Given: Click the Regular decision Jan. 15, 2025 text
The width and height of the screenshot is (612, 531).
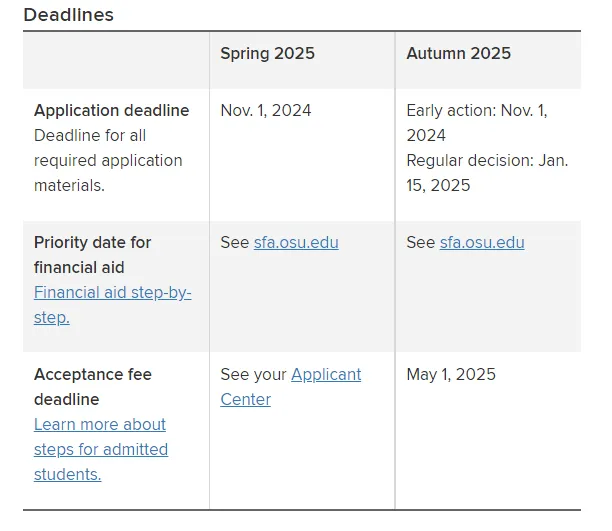Looking at the screenshot, I should (487, 173).
